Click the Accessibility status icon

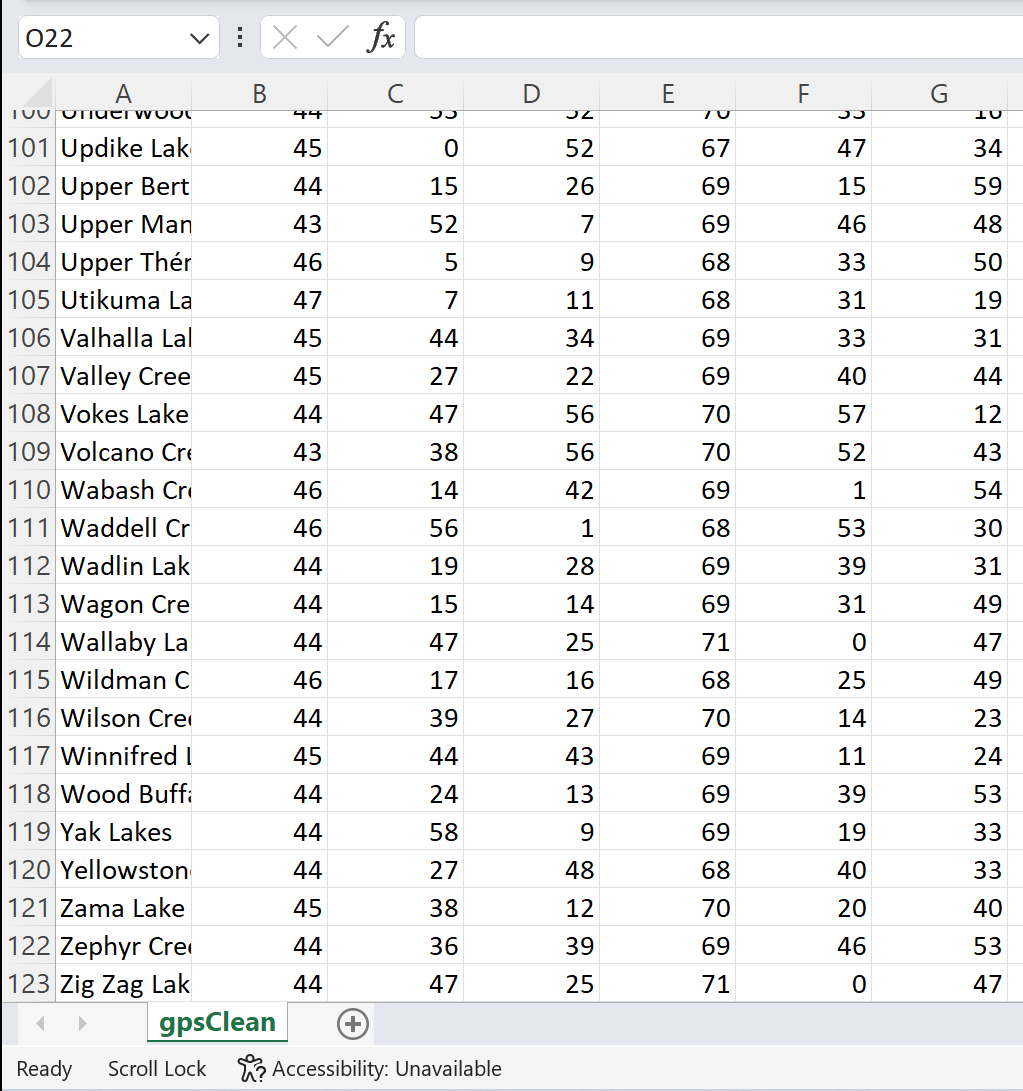(x=251, y=1068)
